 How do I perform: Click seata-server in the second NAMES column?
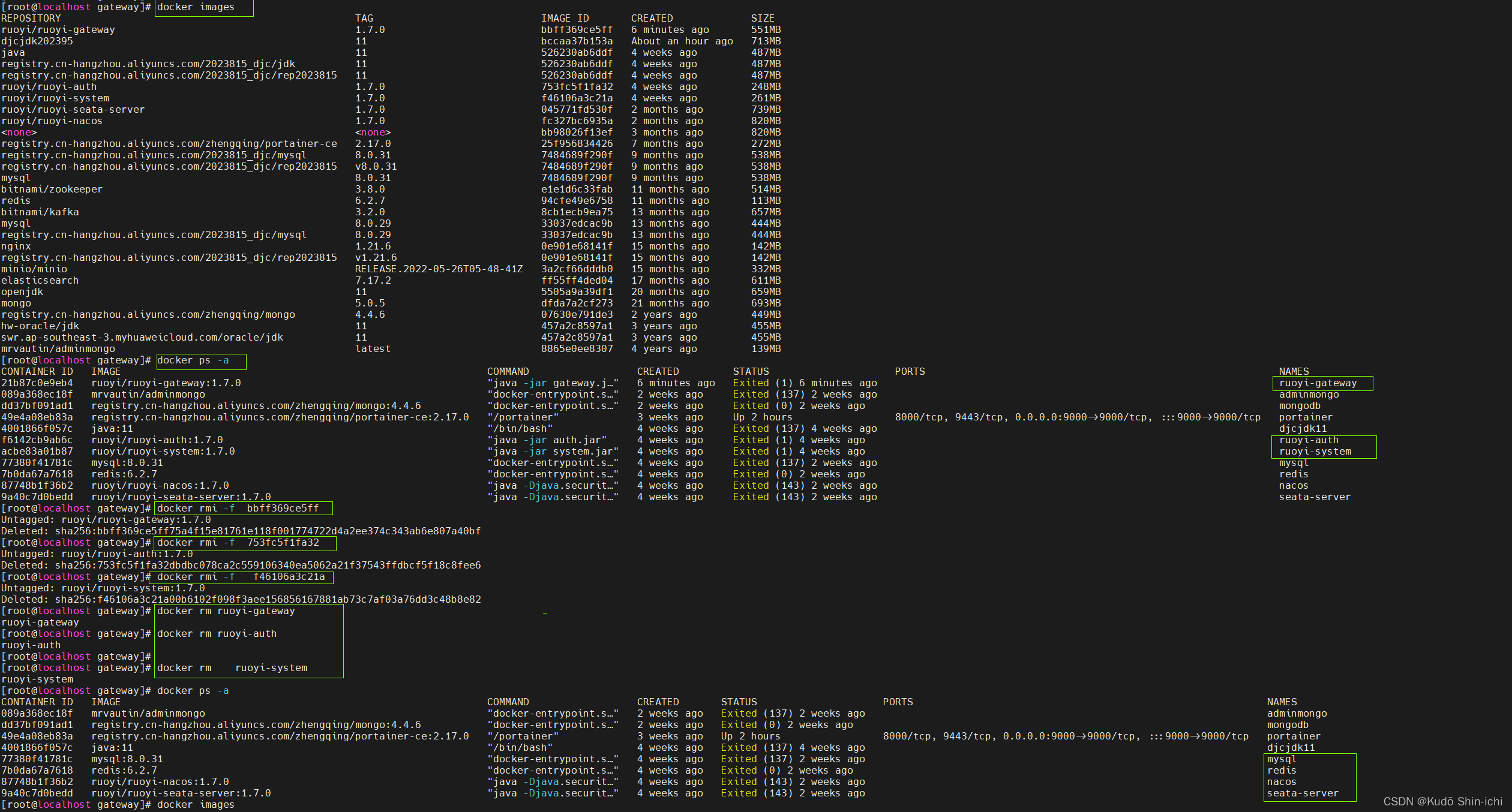(x=1303, y=793)
